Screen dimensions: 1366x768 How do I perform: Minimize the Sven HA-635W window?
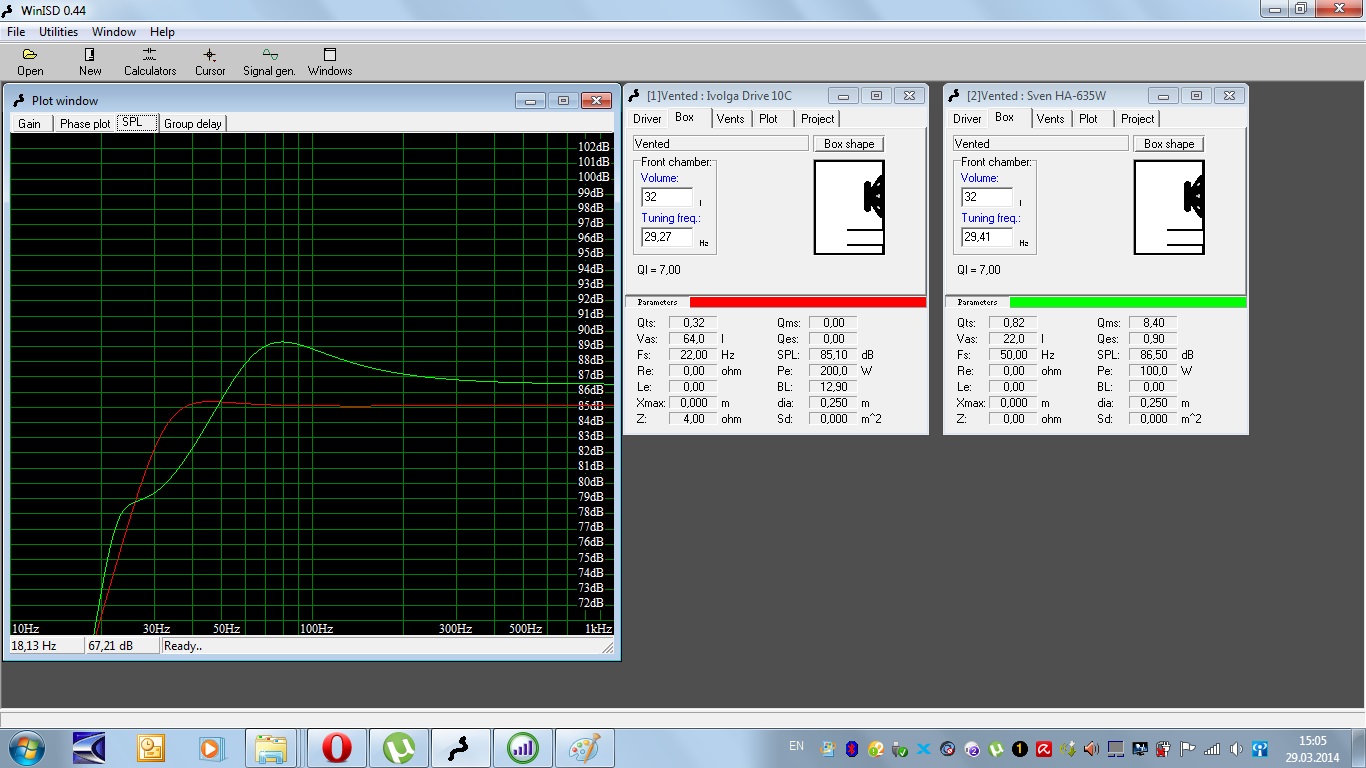click(1163, 96)
